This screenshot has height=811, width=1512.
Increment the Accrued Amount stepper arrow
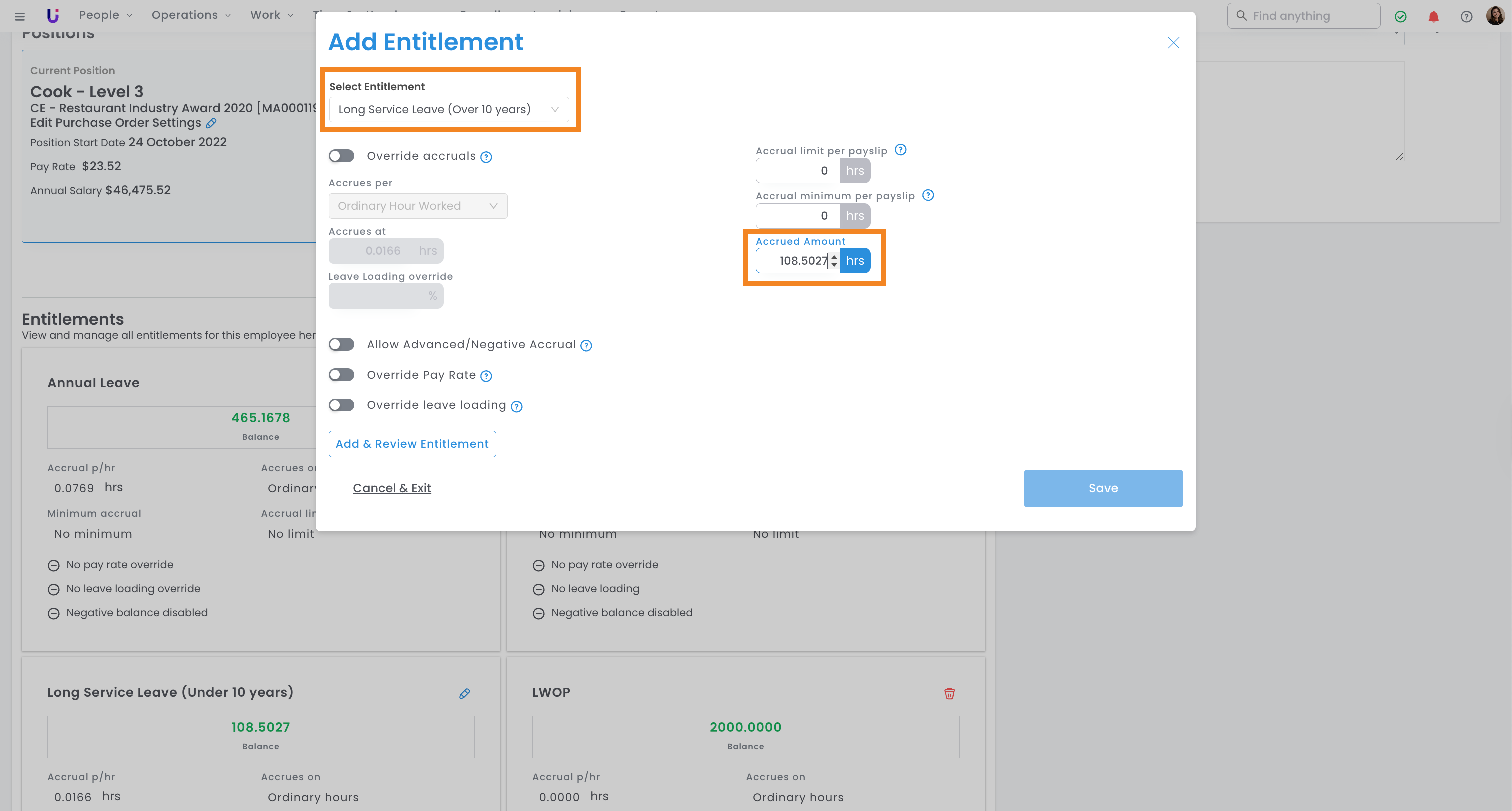pyautogui.click(x=834, y=256)
